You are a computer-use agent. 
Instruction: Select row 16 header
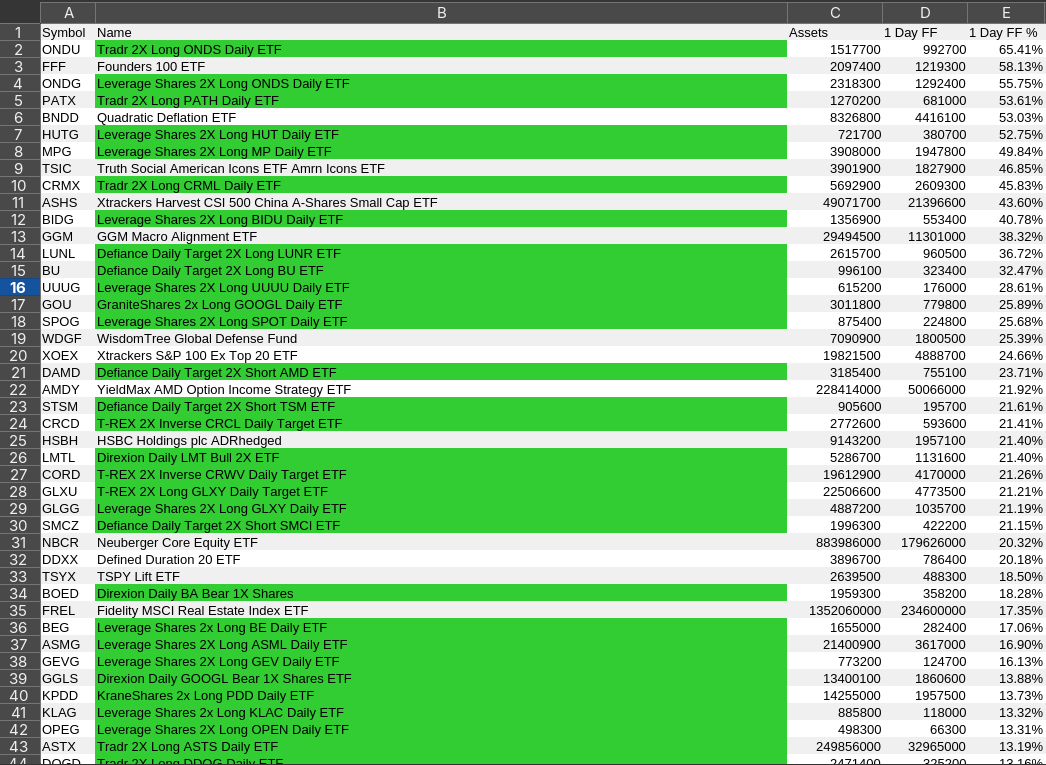pos(20,287)
